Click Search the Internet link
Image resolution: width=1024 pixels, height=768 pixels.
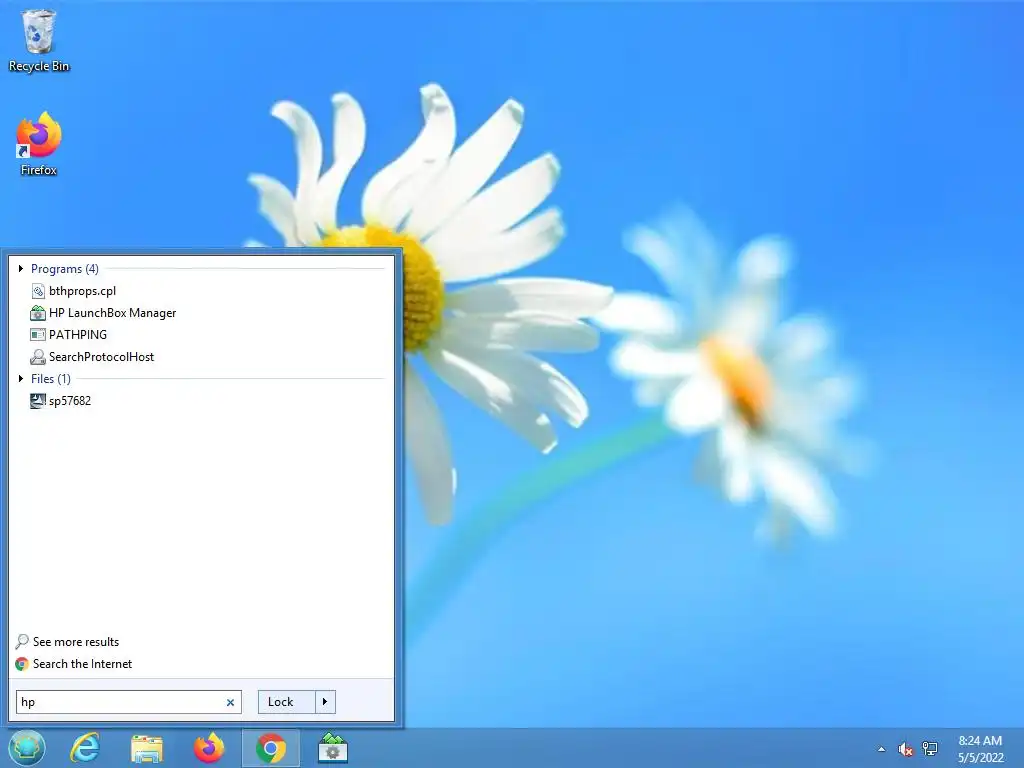click(82, 664)
